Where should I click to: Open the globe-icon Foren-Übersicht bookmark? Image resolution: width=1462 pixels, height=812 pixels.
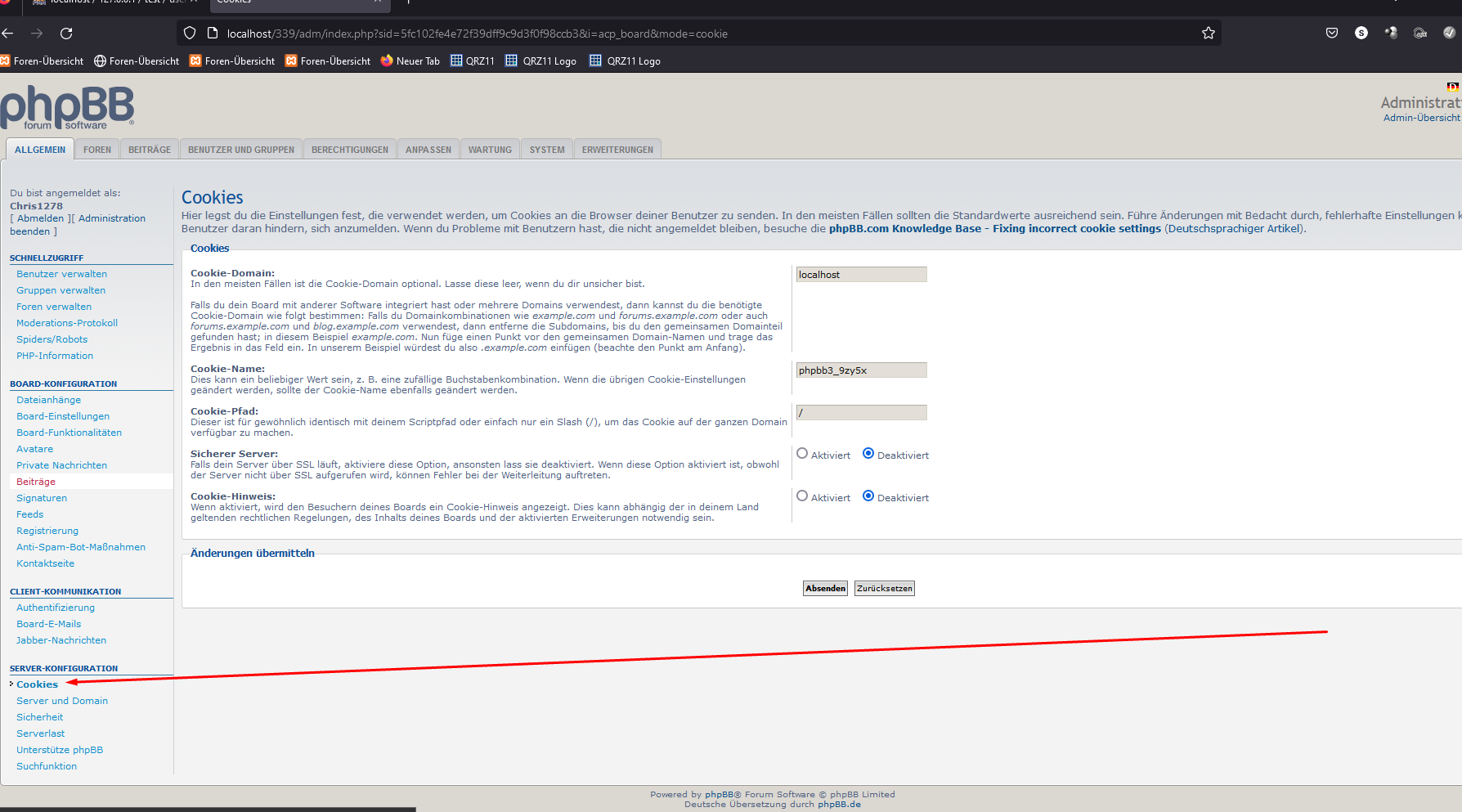point(136,61)
